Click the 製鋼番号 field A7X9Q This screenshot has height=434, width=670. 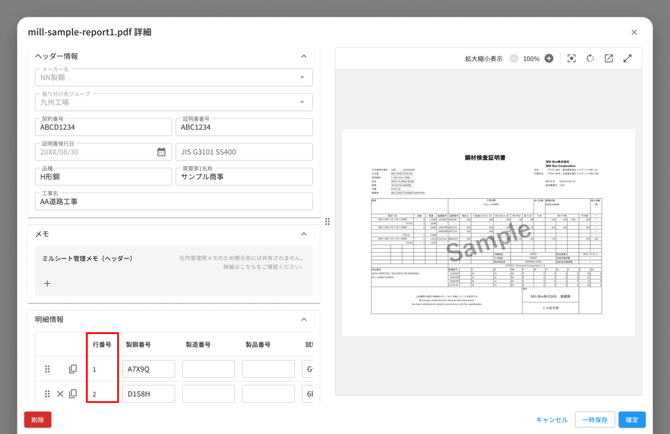(x=149, y=369)
